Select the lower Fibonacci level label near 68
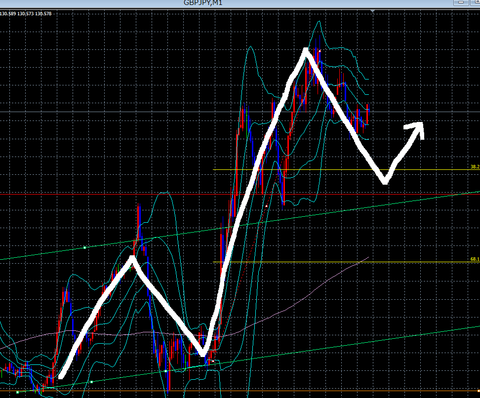Screen dimensions: 480x398 [x=475, y=259]
